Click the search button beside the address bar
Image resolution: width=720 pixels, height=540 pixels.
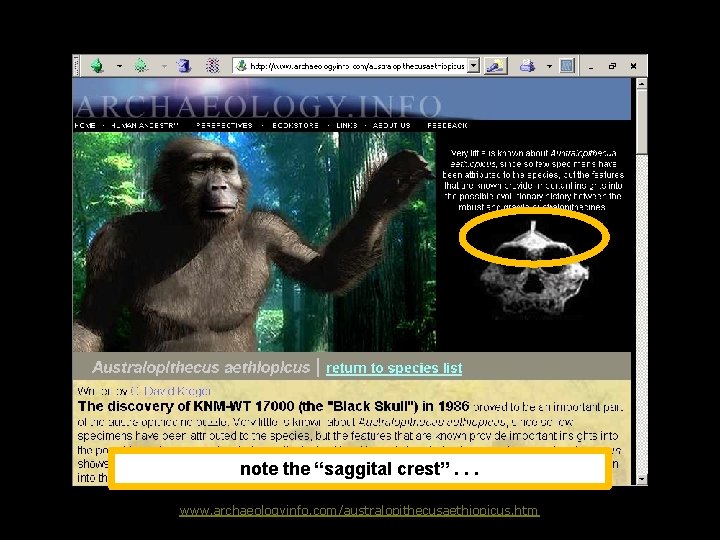496,66
